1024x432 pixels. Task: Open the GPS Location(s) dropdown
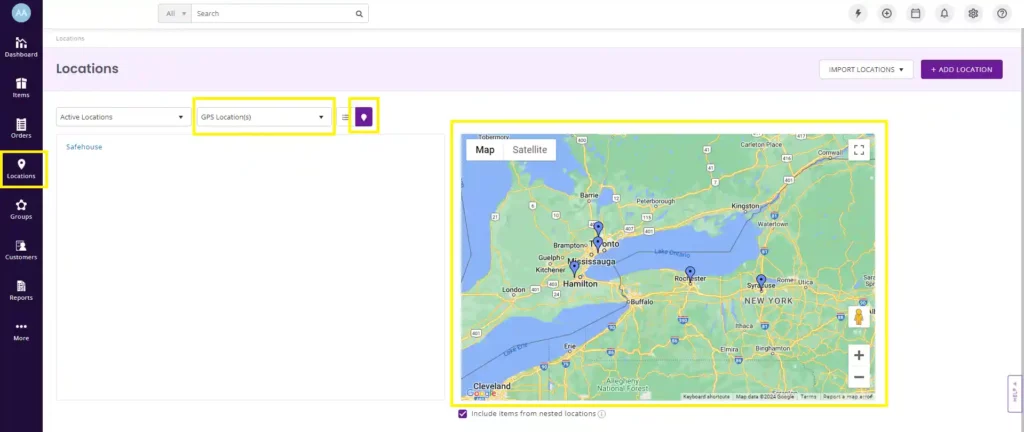click(x=263, y=117)
